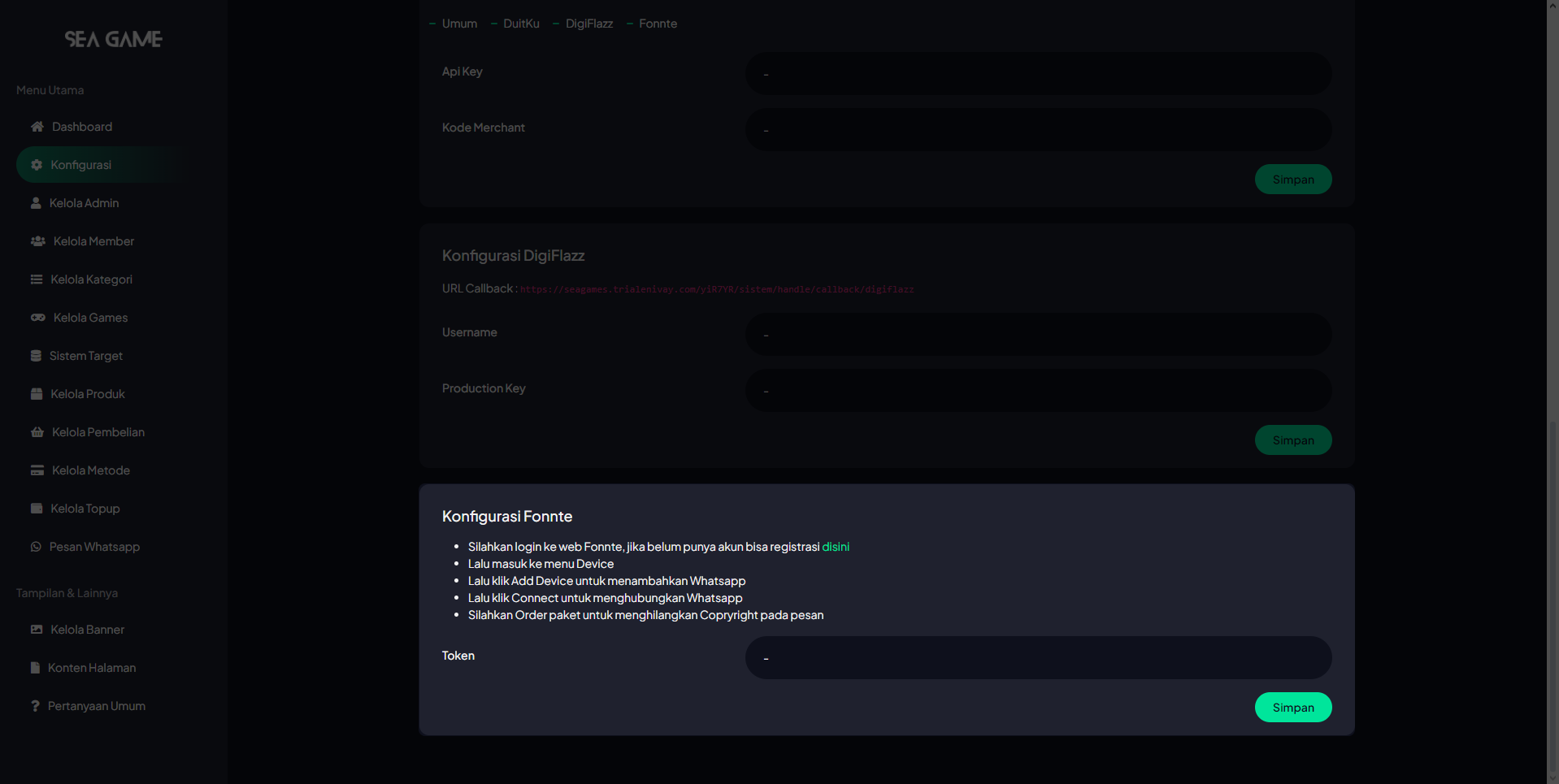Click Simpan in Konfigurasi DigiFlazz

point(1293,440)
